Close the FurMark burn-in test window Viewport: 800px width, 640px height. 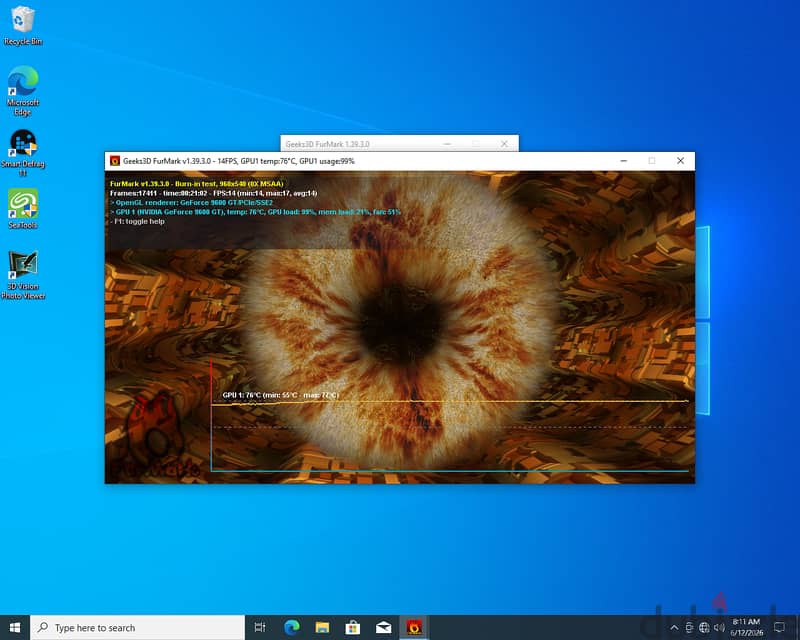coord(680,161)
